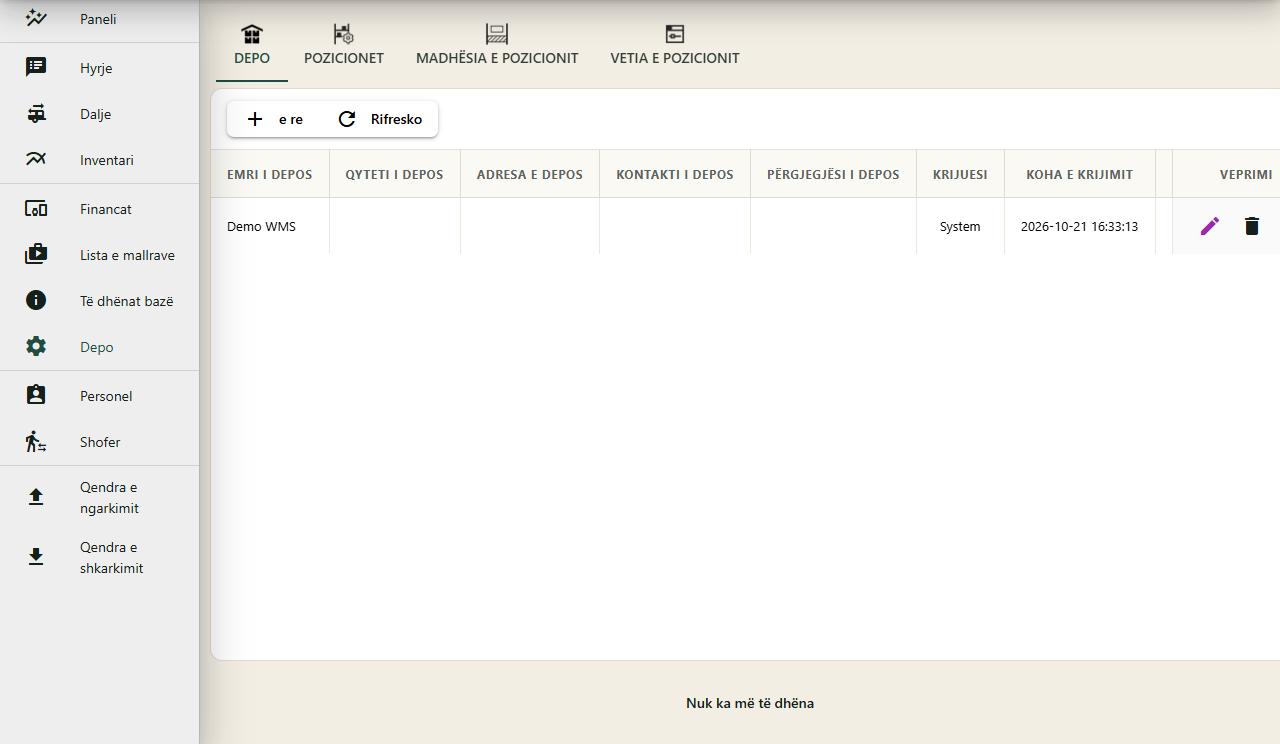Edit the Demo WMS row with pencil icon
The width and height of the screenshot is (1280, 744).
point(1210,226)
